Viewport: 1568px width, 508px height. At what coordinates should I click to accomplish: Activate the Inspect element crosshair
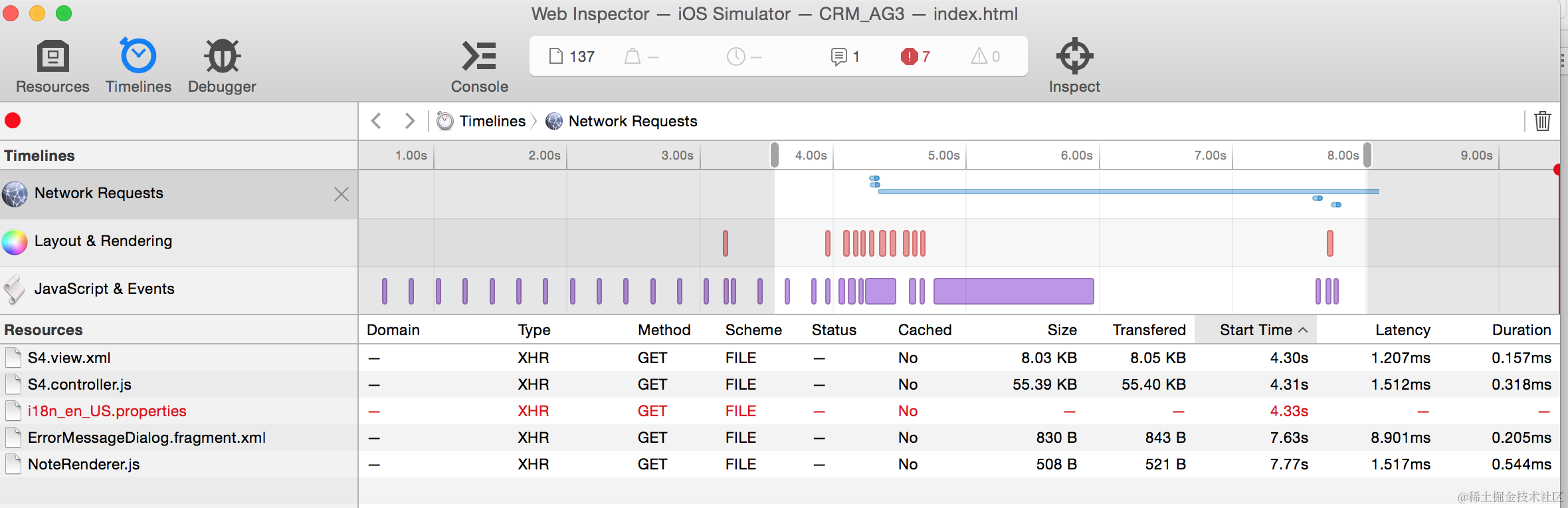coord(1074,66)
